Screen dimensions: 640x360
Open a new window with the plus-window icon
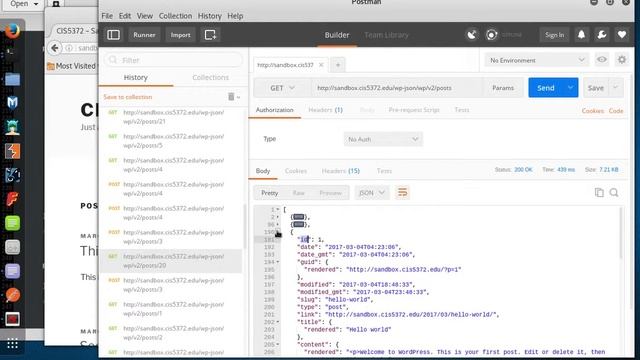pos(210,35)
